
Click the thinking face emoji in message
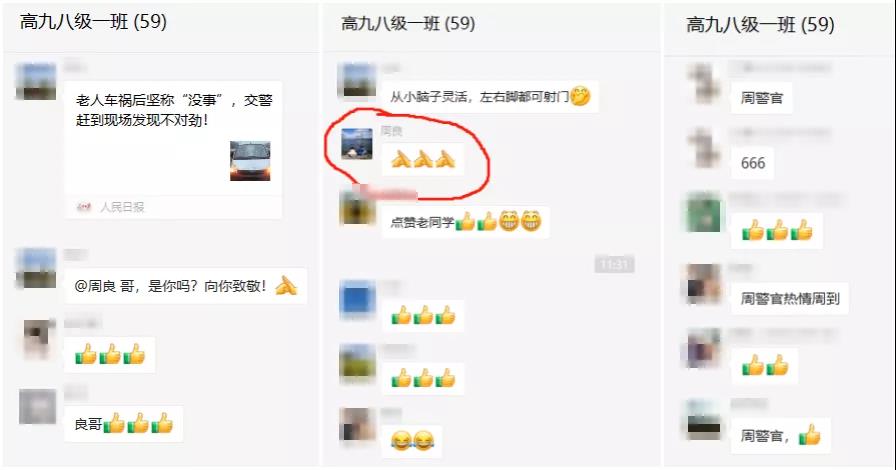click(x=580, y=96)
